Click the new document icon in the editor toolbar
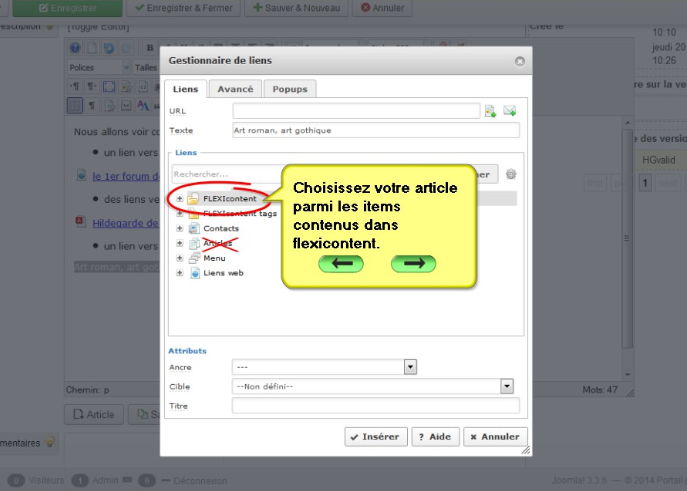The width and height of the screenshot is (687, 491). click(x=92, y=48)
